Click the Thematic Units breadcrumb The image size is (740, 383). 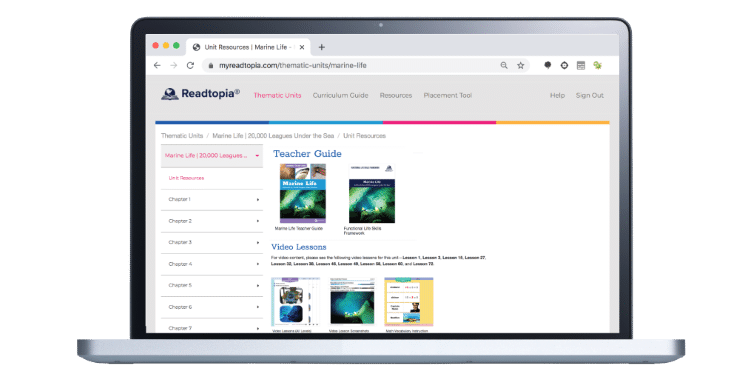pyautogui.click(x=182, y=136)
